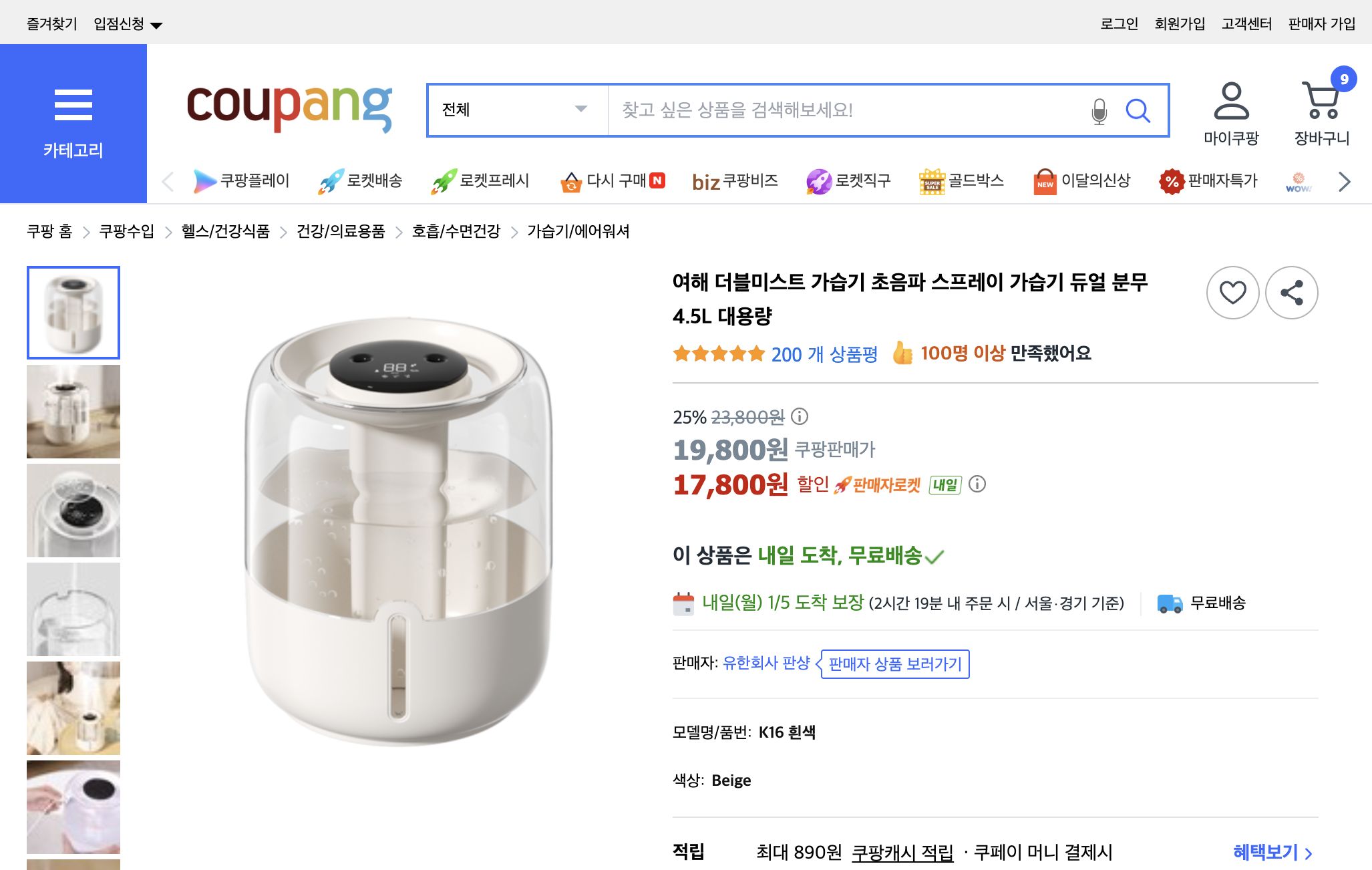Select the 로켓배송 rocket icon
This screenshot has width=1372, height=870.
331,180
